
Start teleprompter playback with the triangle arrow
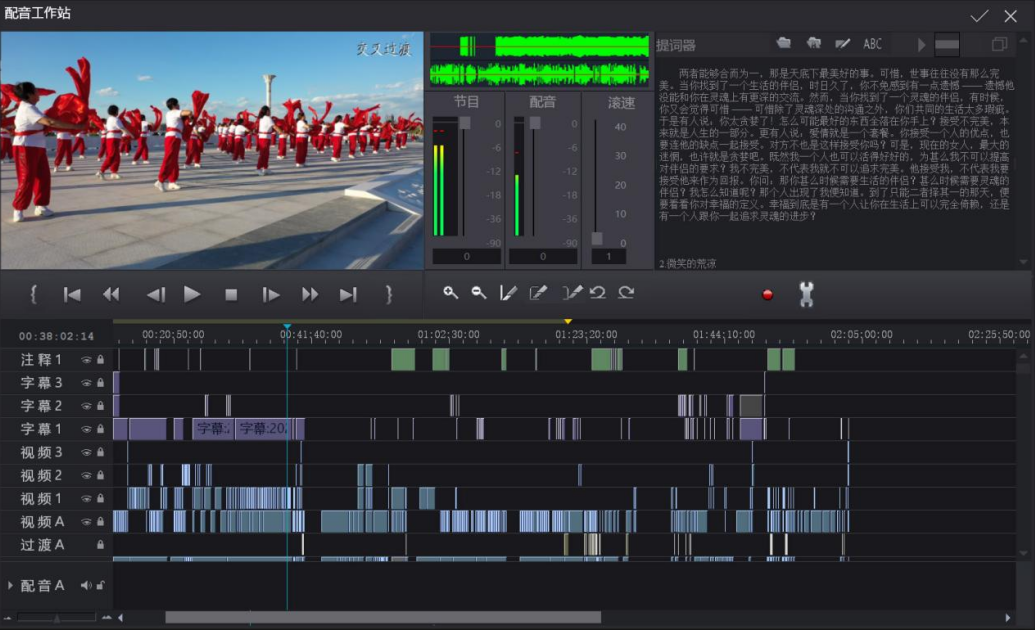(921, 44)
